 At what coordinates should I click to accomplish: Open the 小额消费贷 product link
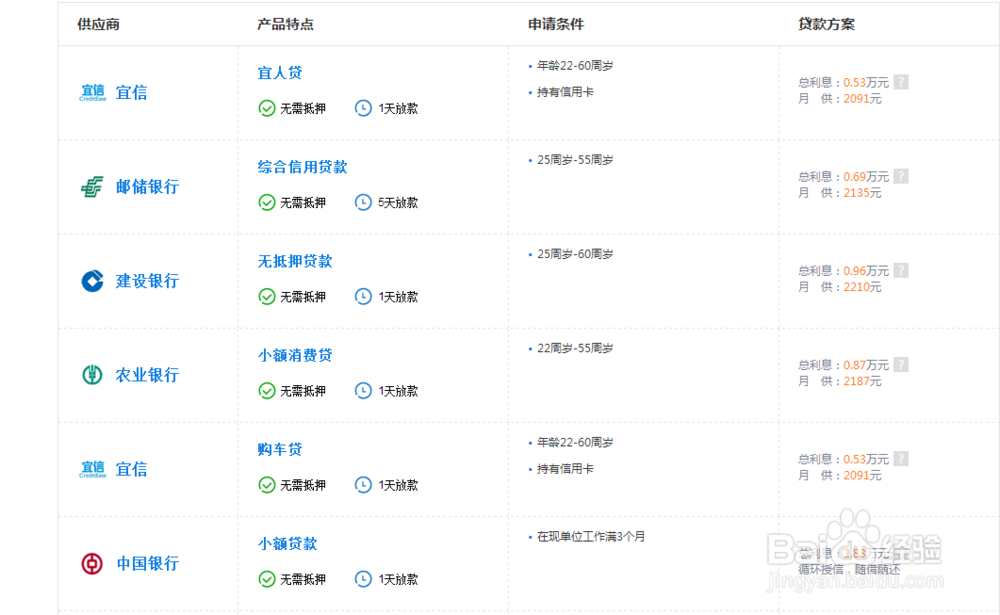coord(295,355)
